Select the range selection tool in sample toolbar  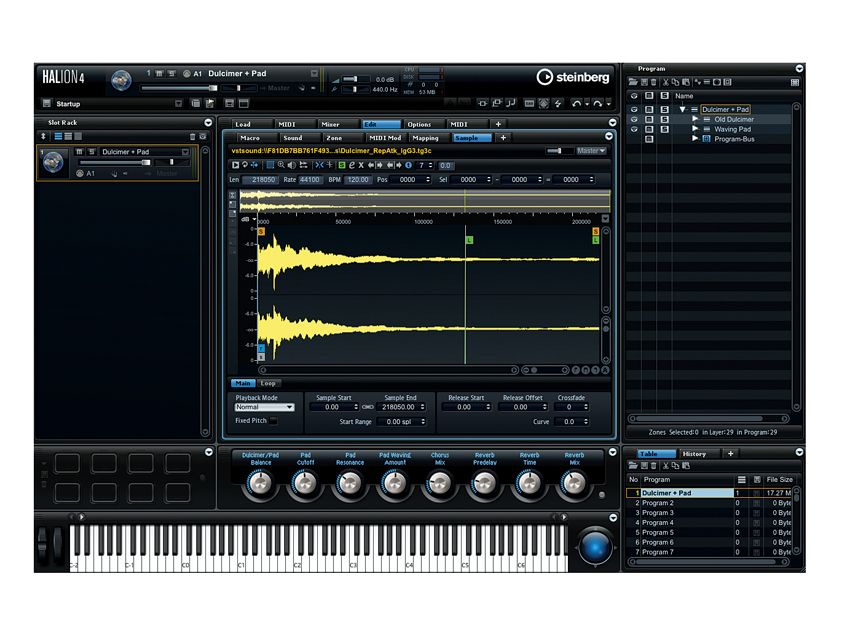pos(270,165)
